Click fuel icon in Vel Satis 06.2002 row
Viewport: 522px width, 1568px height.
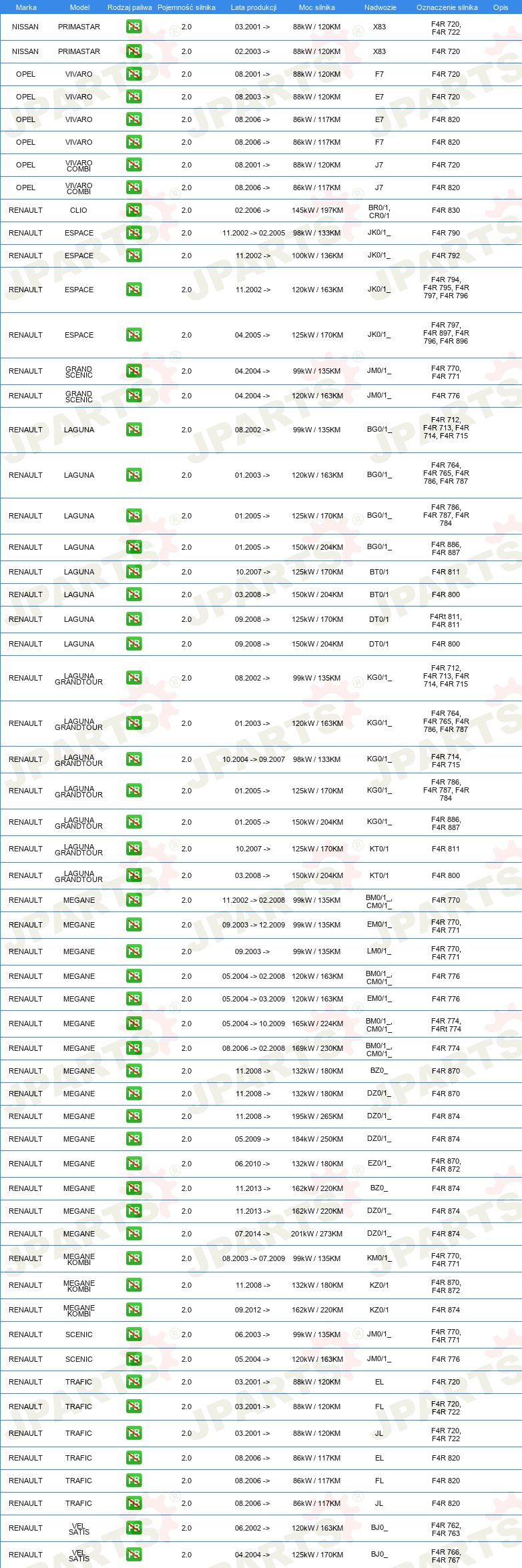[134, 1528]
